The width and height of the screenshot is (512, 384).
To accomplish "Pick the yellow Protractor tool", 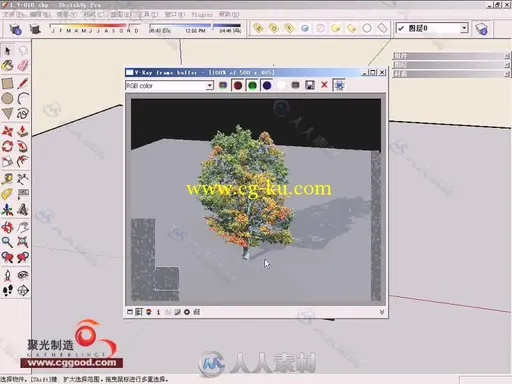I will coord(7,194).
